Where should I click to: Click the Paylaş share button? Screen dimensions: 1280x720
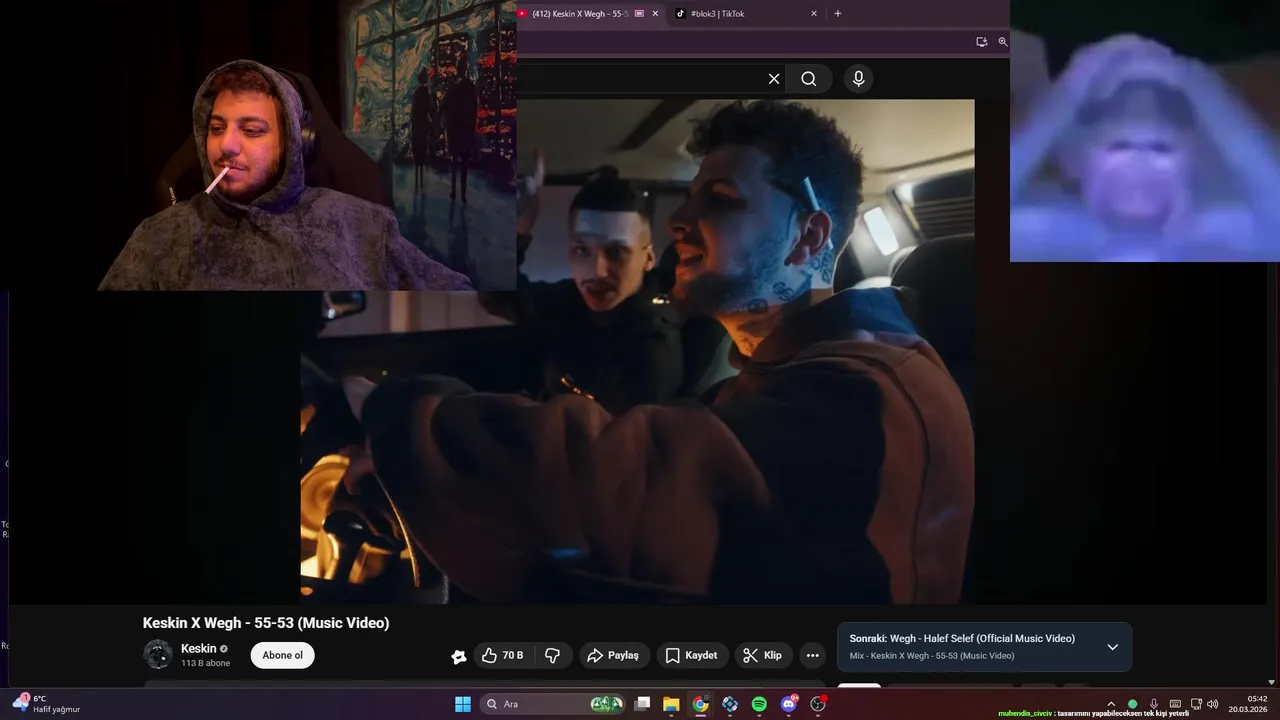tap(614, 655)
